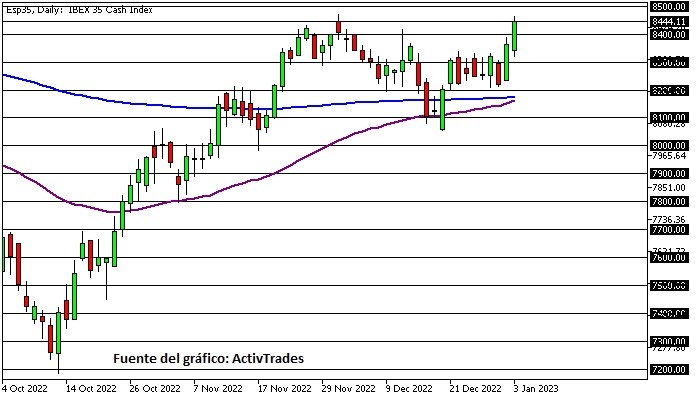700x400 pixels.
Task: Click the 29 Nov 2022 date label
Action: click(x=346, y=387)
